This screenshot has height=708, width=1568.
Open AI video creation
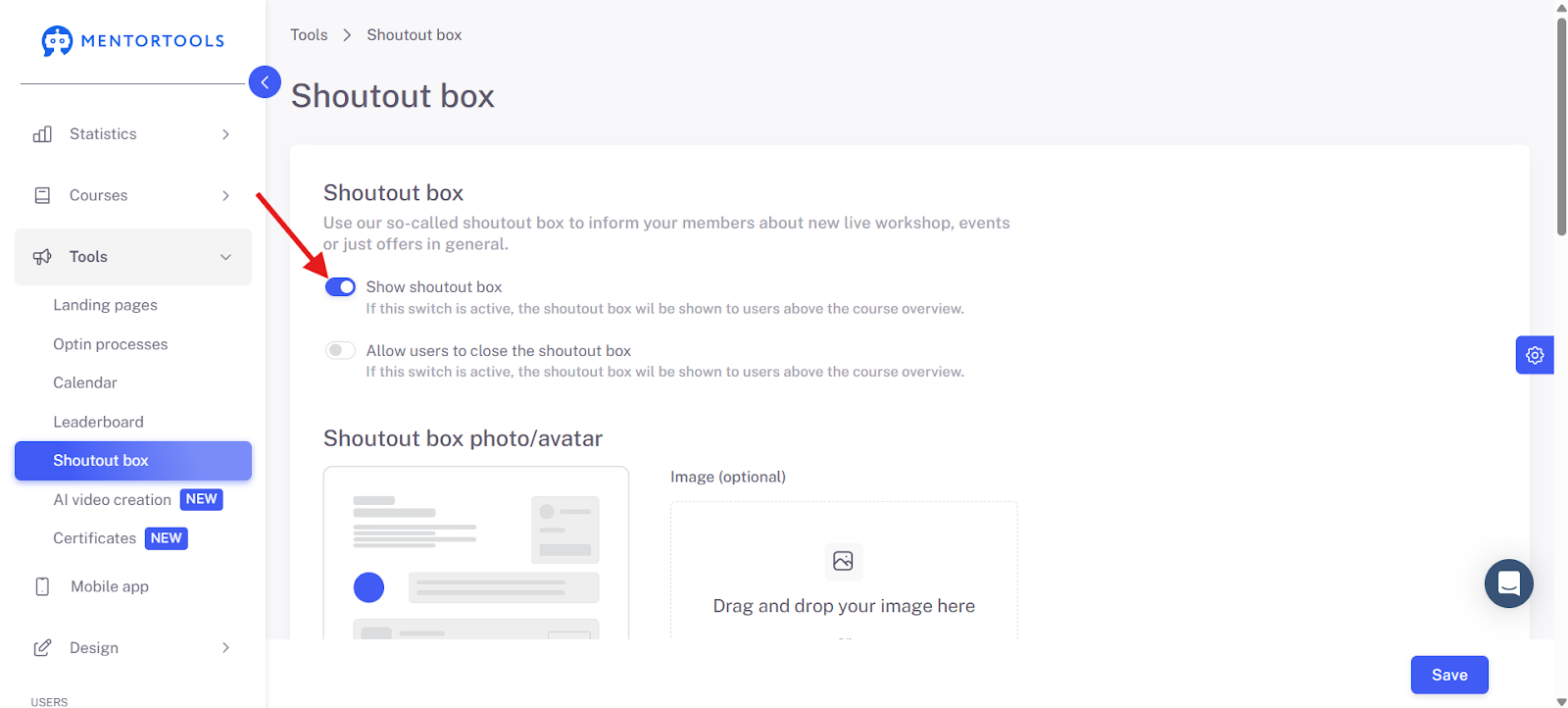click(x=112, y=500)
